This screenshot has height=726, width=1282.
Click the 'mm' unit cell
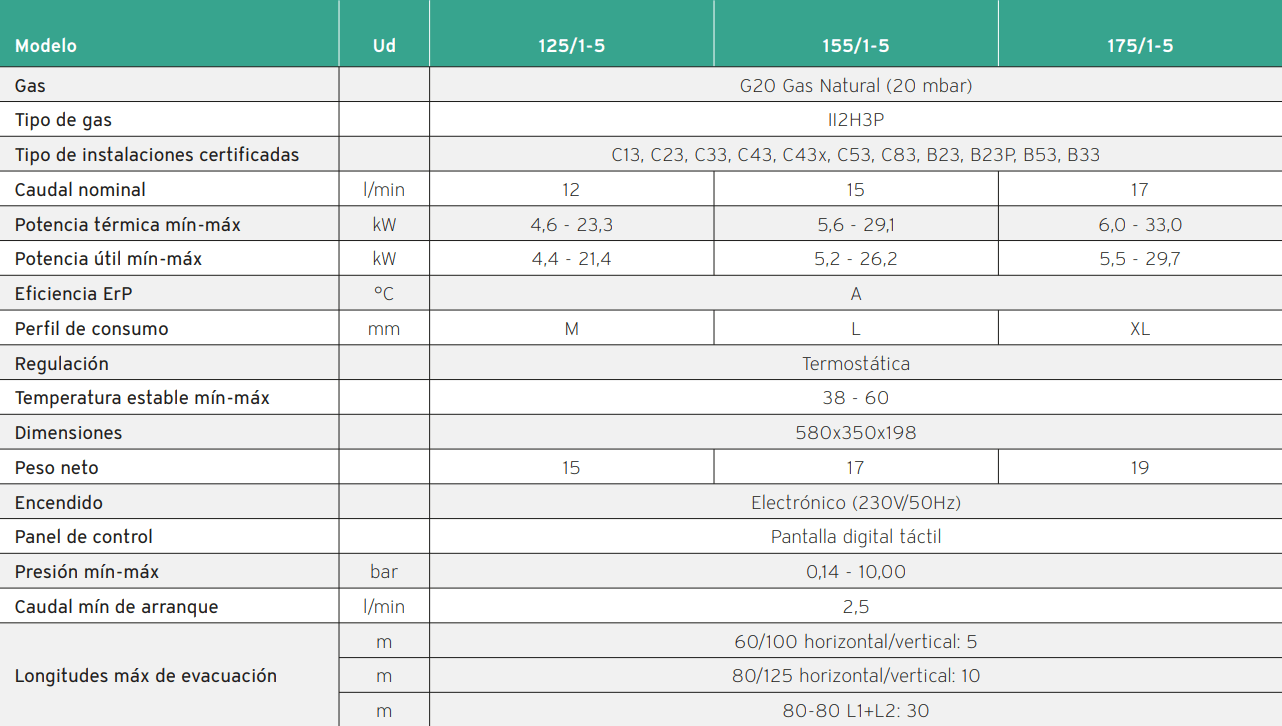coord(384,329)
